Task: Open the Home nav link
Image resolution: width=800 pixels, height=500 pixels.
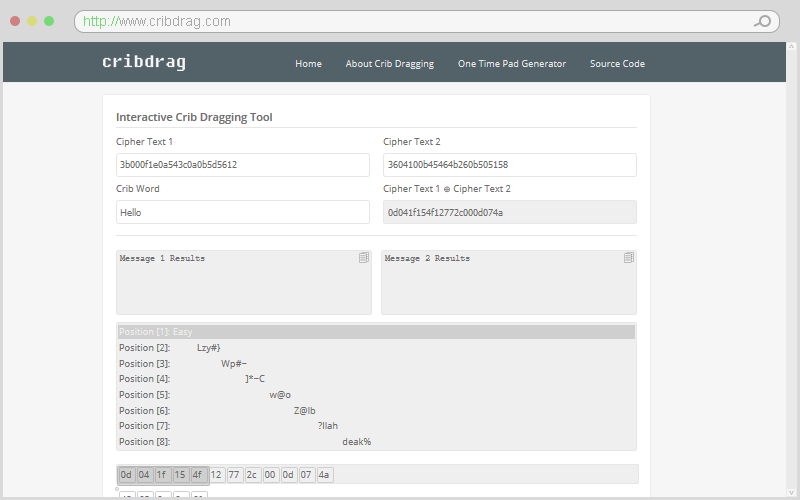Action: pos(308,64)
